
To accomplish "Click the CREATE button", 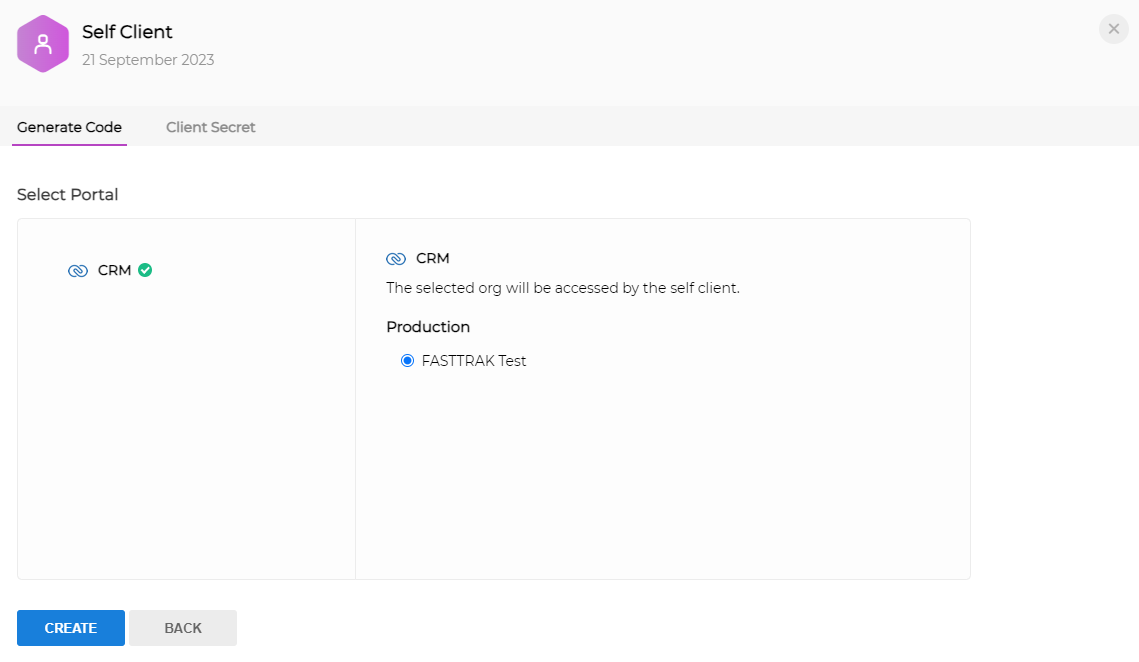I will (x=70, y=628).
